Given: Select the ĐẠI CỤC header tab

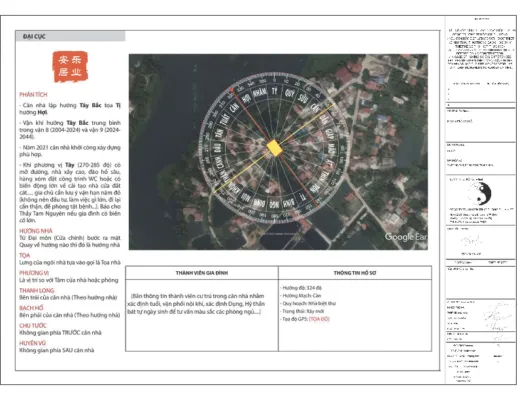Looking at the screenshot, I should [x=70, y=36].
